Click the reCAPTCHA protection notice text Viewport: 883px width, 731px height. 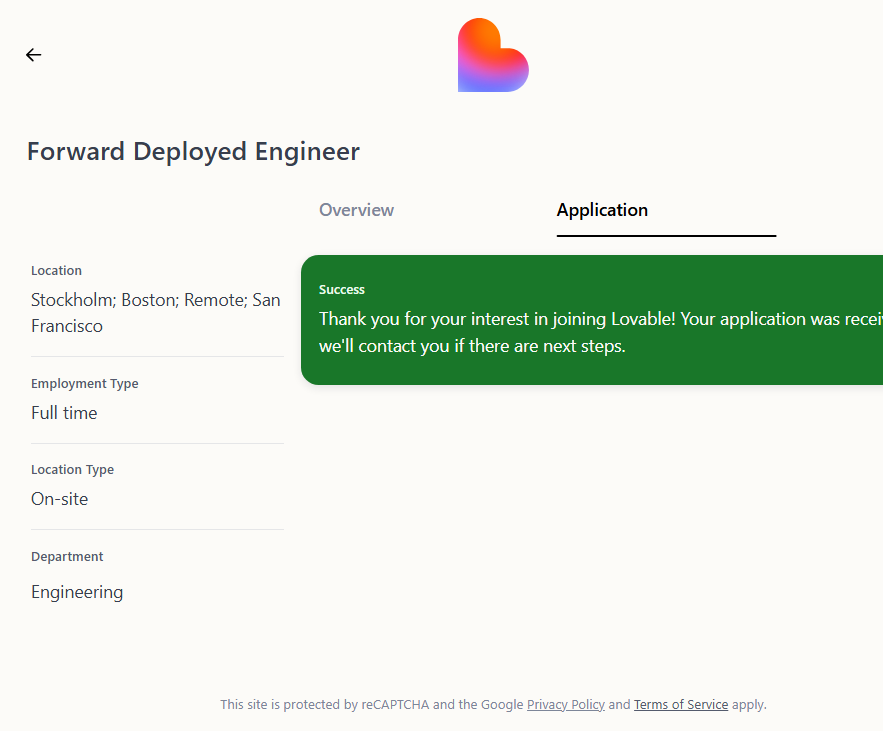[370, 704]
